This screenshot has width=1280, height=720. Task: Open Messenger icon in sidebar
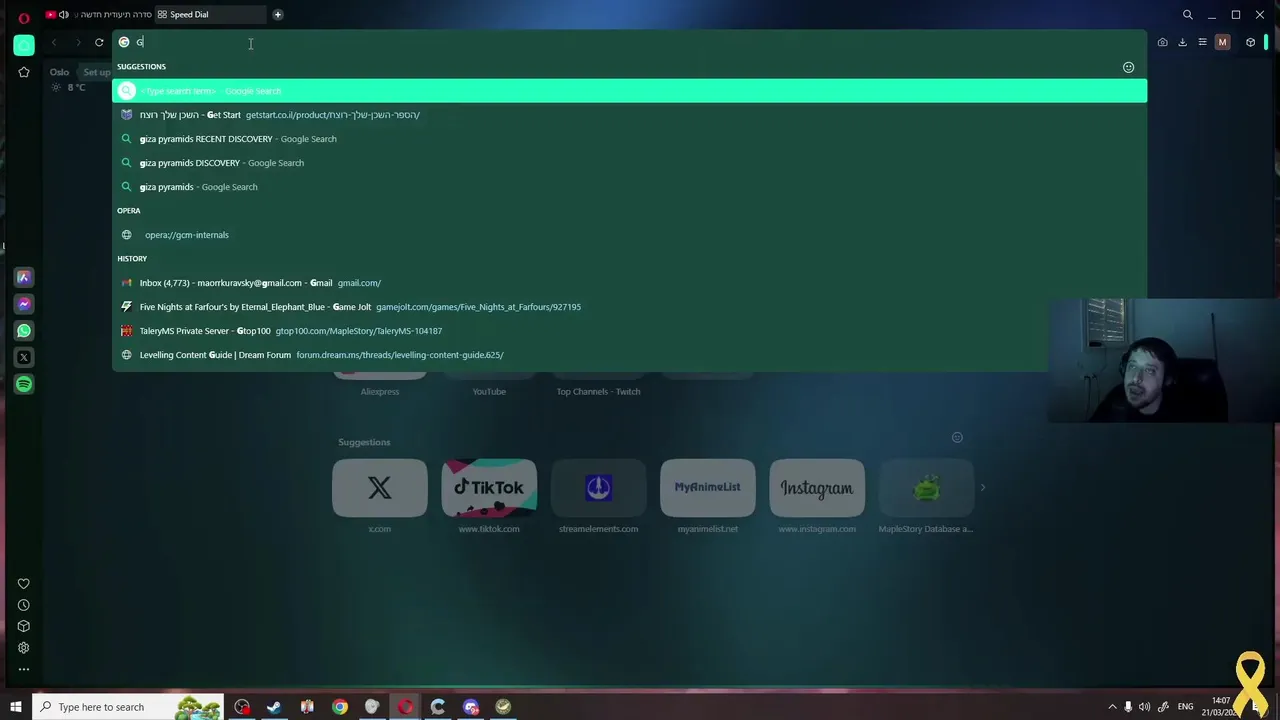tap(24, 304)
